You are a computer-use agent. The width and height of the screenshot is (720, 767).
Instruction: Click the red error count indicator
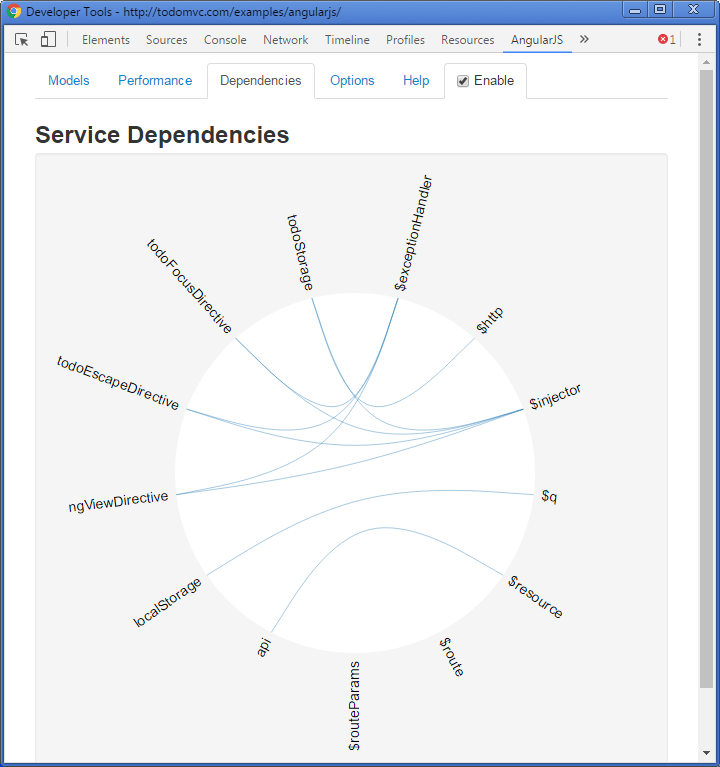coord(667,40)
